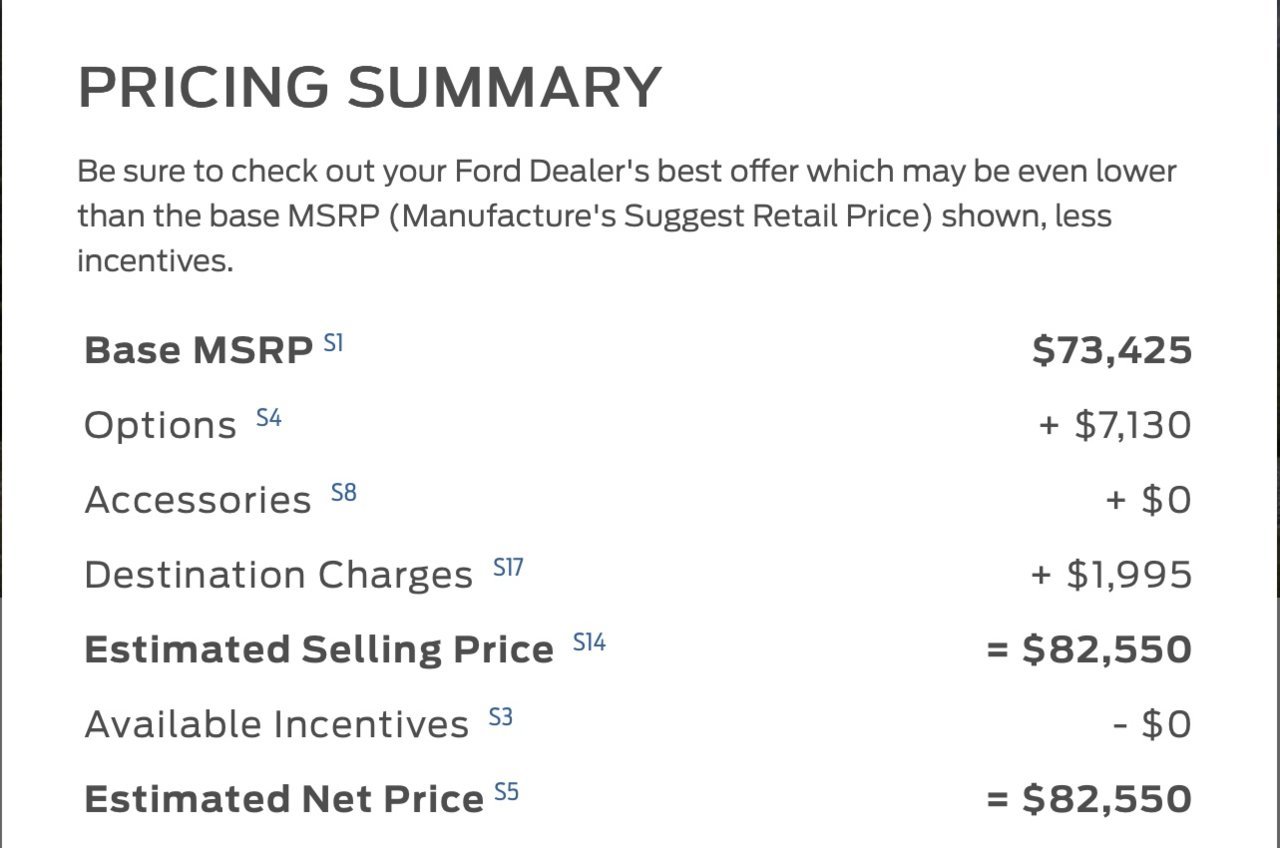
Task: Open the S17 footnote beside Destination Charges
Action: 508,568
